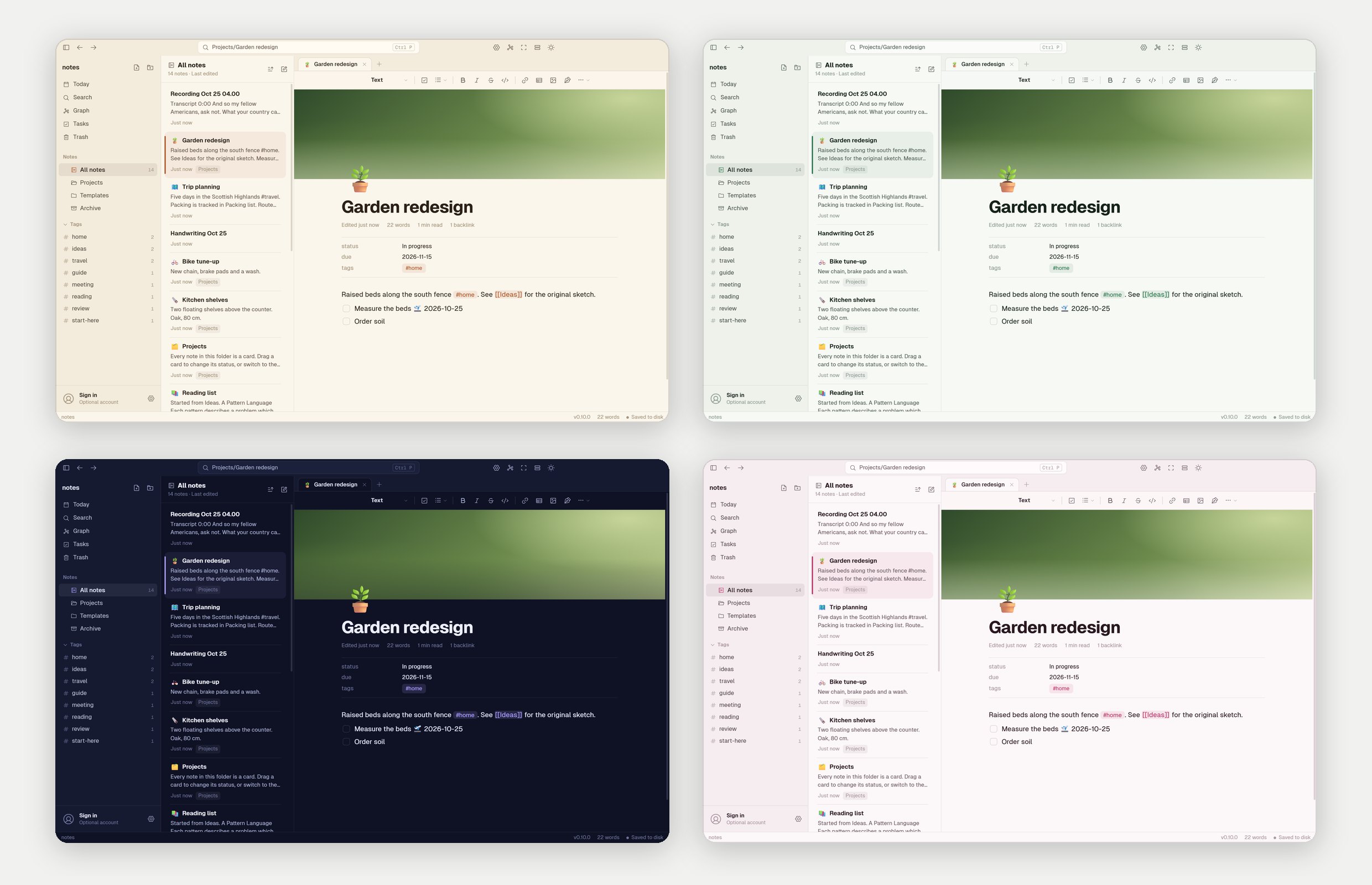Open settings gear beside Sign in, cream window
This screenshot has width=1372, height=885.
point(151,399)
